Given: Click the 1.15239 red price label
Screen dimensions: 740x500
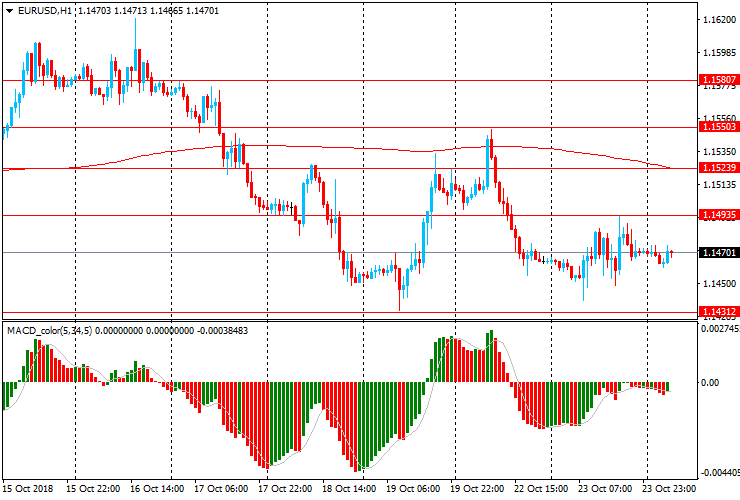Looking at the screenshot, I should click(718, 168).
